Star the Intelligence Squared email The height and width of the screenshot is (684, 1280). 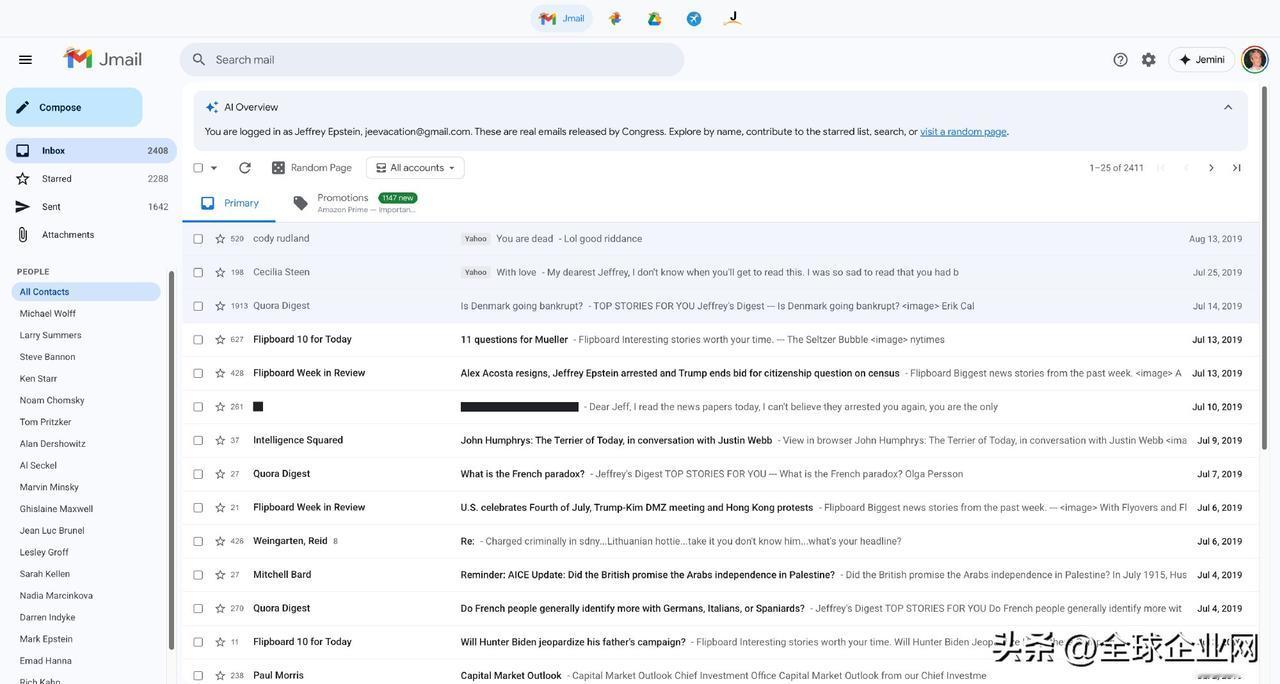point(220,440)
